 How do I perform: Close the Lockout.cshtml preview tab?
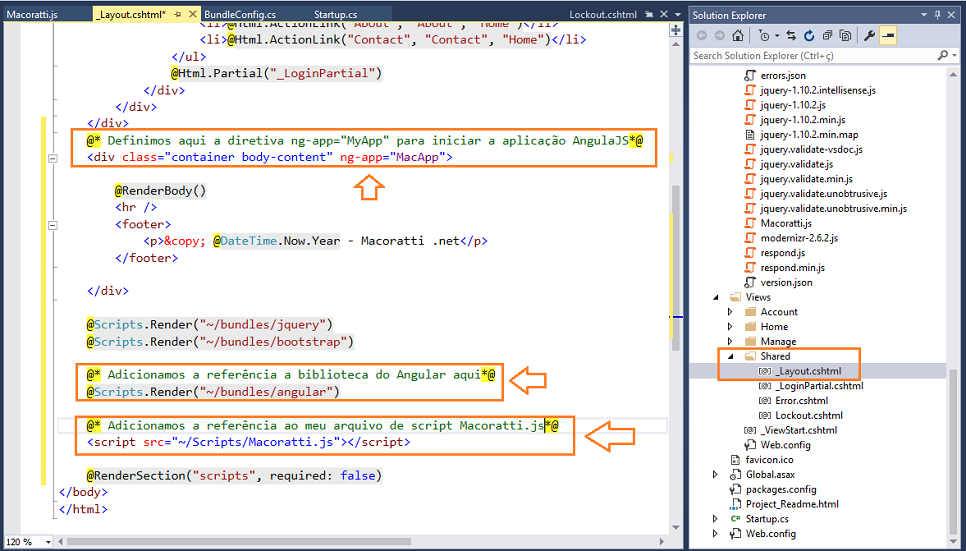point(664,14)
